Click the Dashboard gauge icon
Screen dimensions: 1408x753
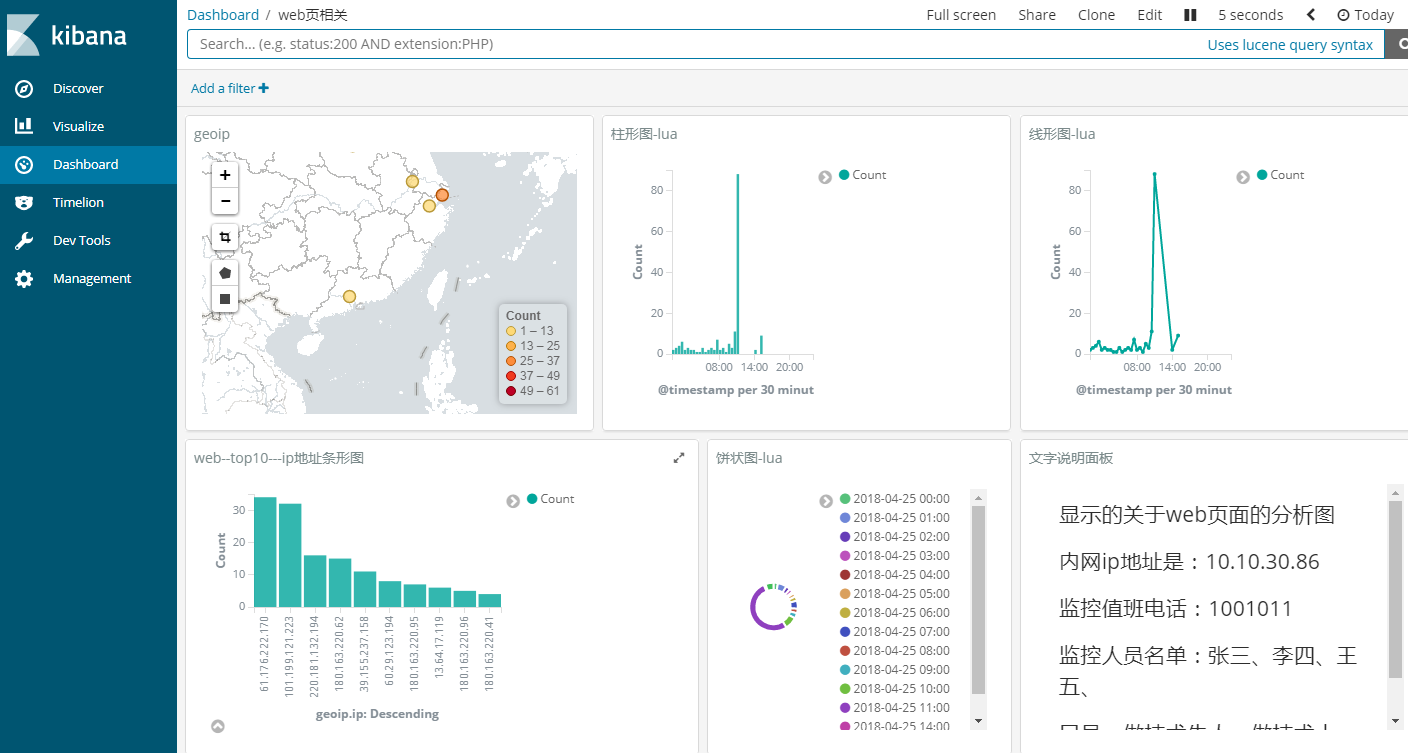coord(24,165)
